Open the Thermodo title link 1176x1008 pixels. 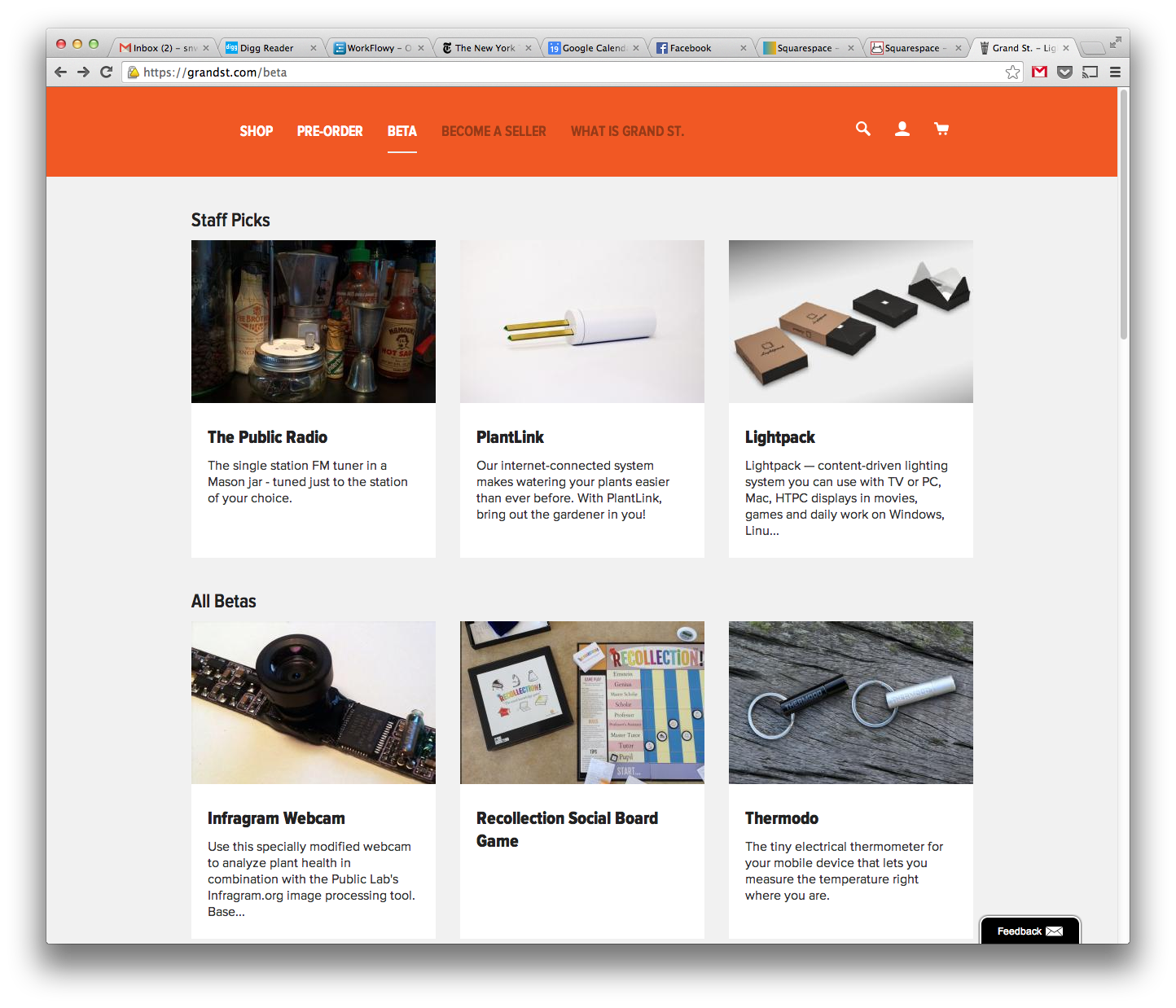pos(782,818)
